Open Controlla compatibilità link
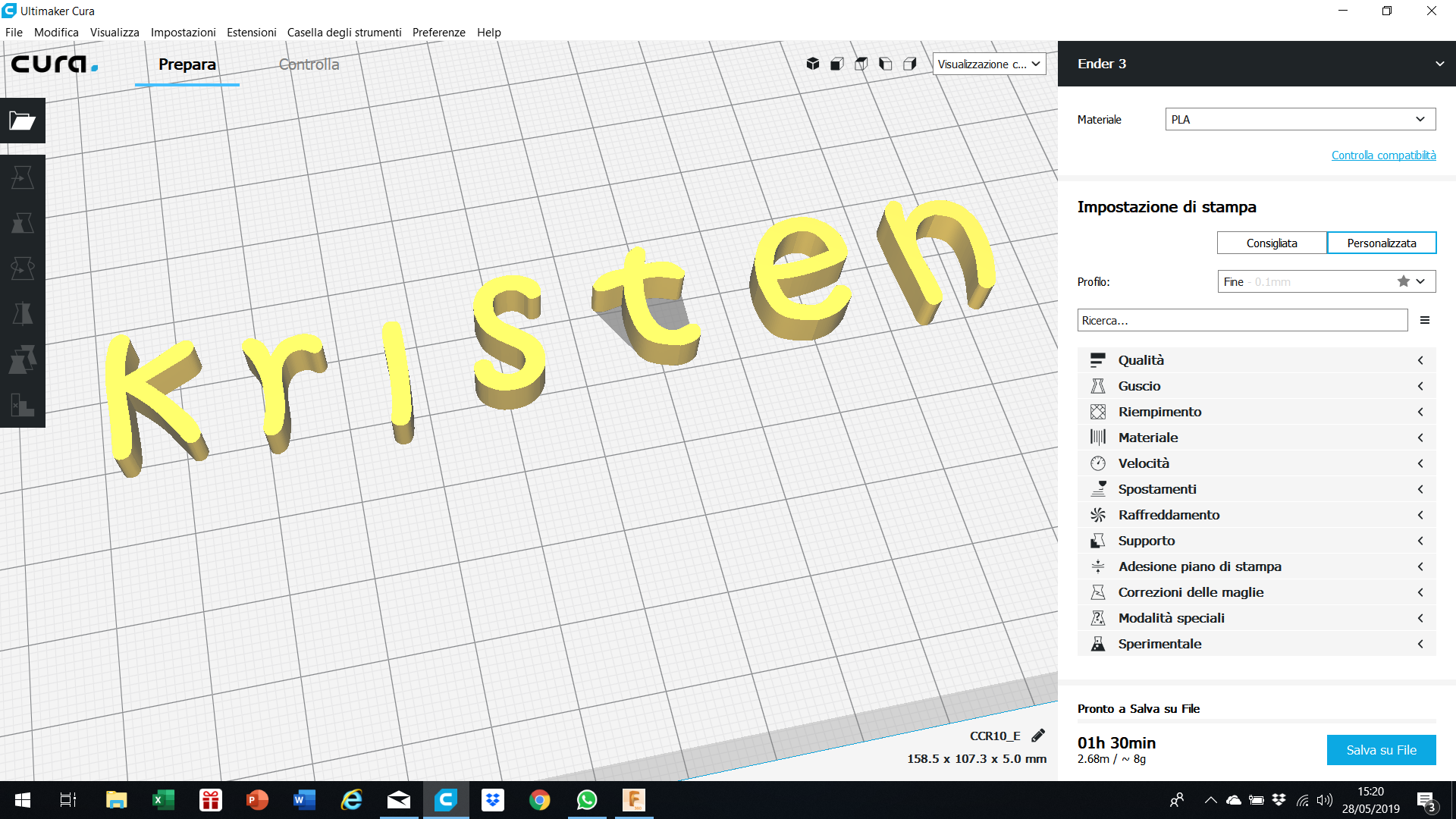 (x=1383, y=155)
